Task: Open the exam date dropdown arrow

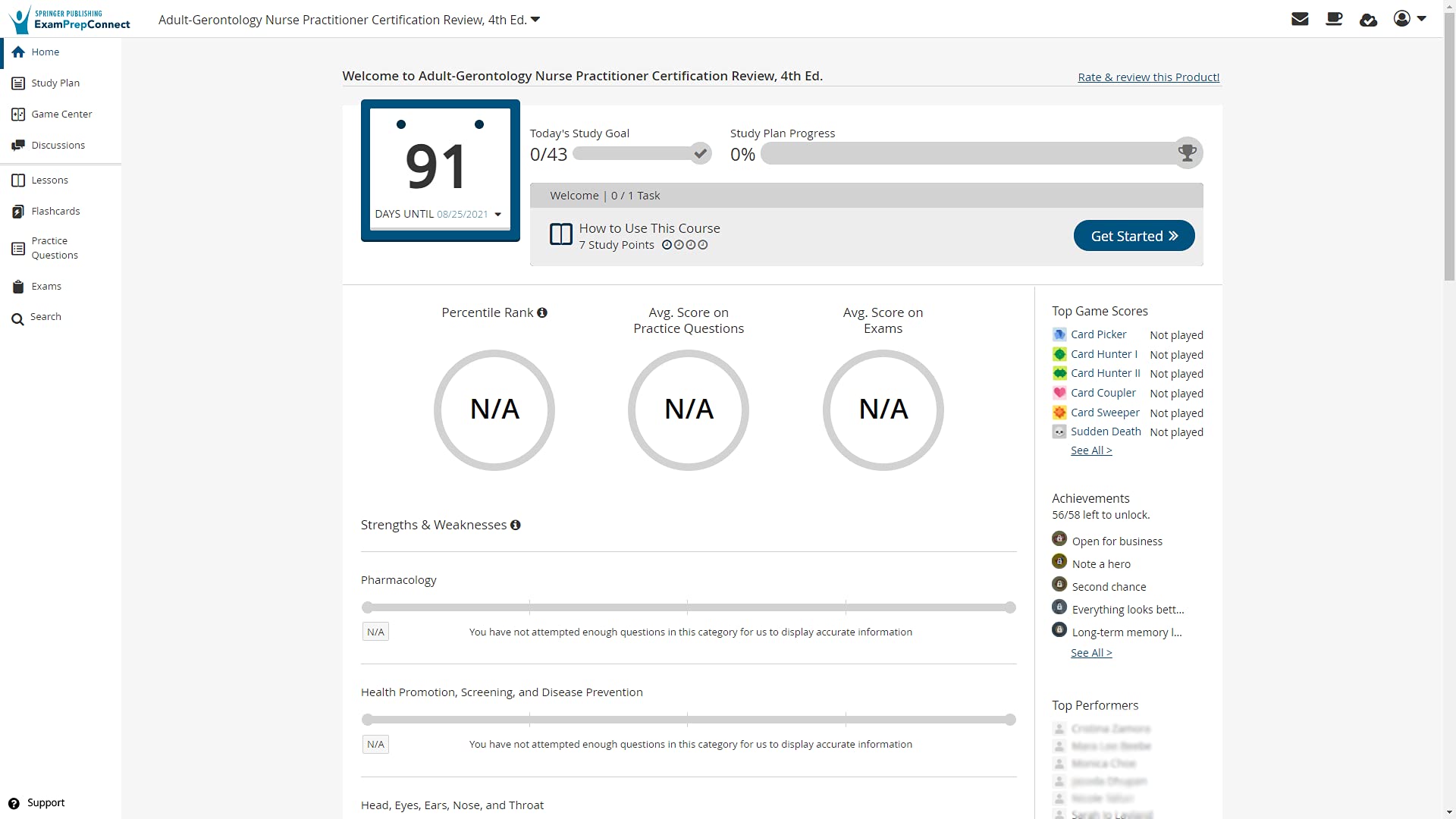Action: click(498, 215)
